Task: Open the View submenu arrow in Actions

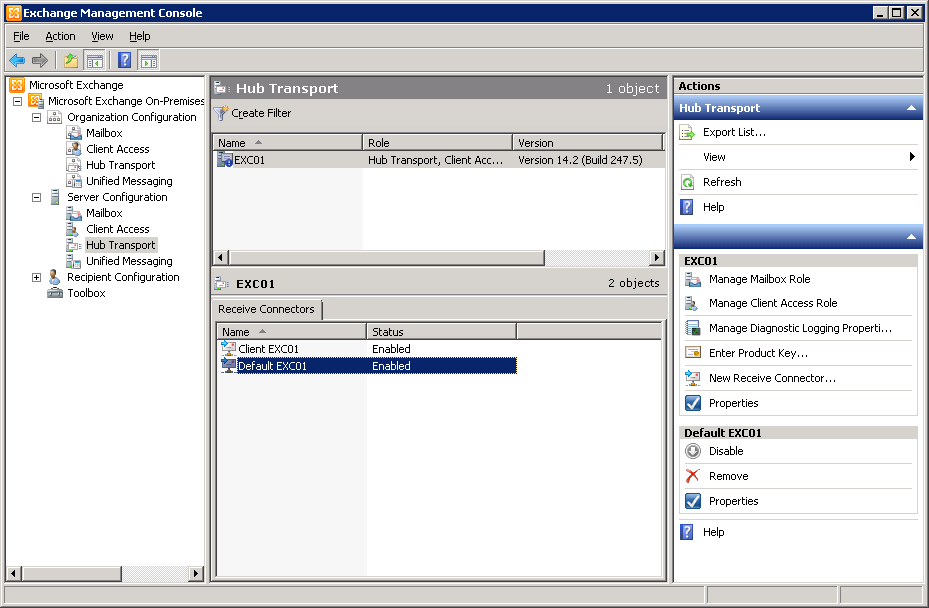Action: pyautogui.click(x=912, y=157)
